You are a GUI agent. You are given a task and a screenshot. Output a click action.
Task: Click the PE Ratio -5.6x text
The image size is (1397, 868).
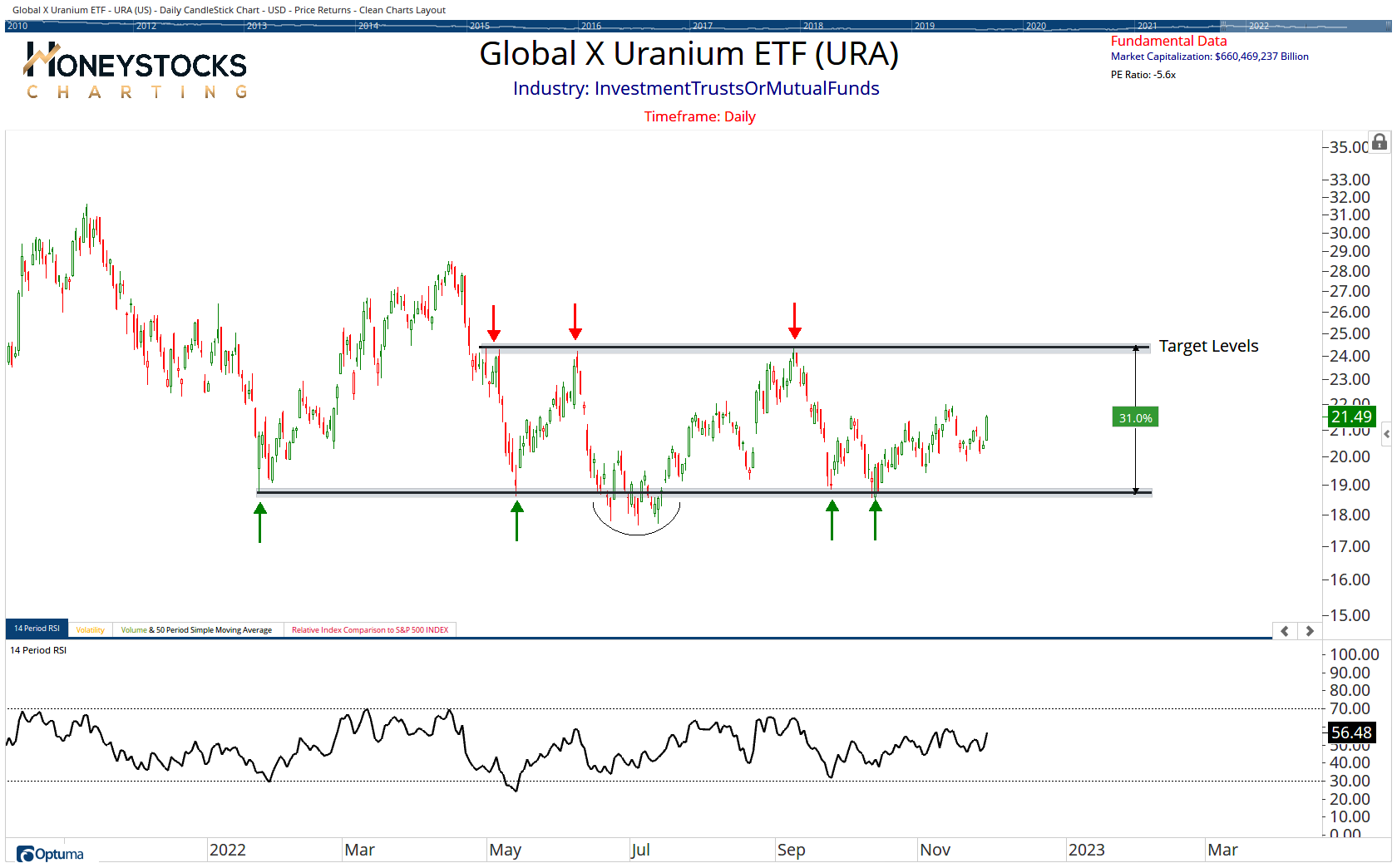tap(1143, 75)
